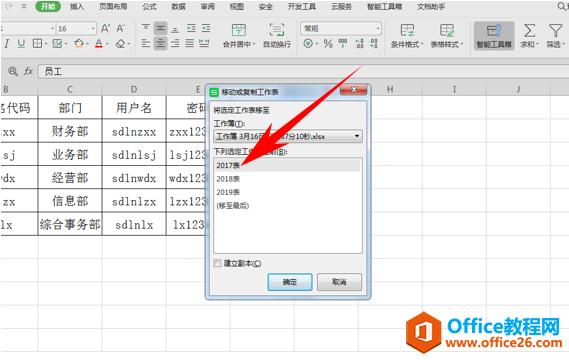This screenshot has height=360, width=569.
Task: Click the search icon at top right
Action: (x=562, y=7)
